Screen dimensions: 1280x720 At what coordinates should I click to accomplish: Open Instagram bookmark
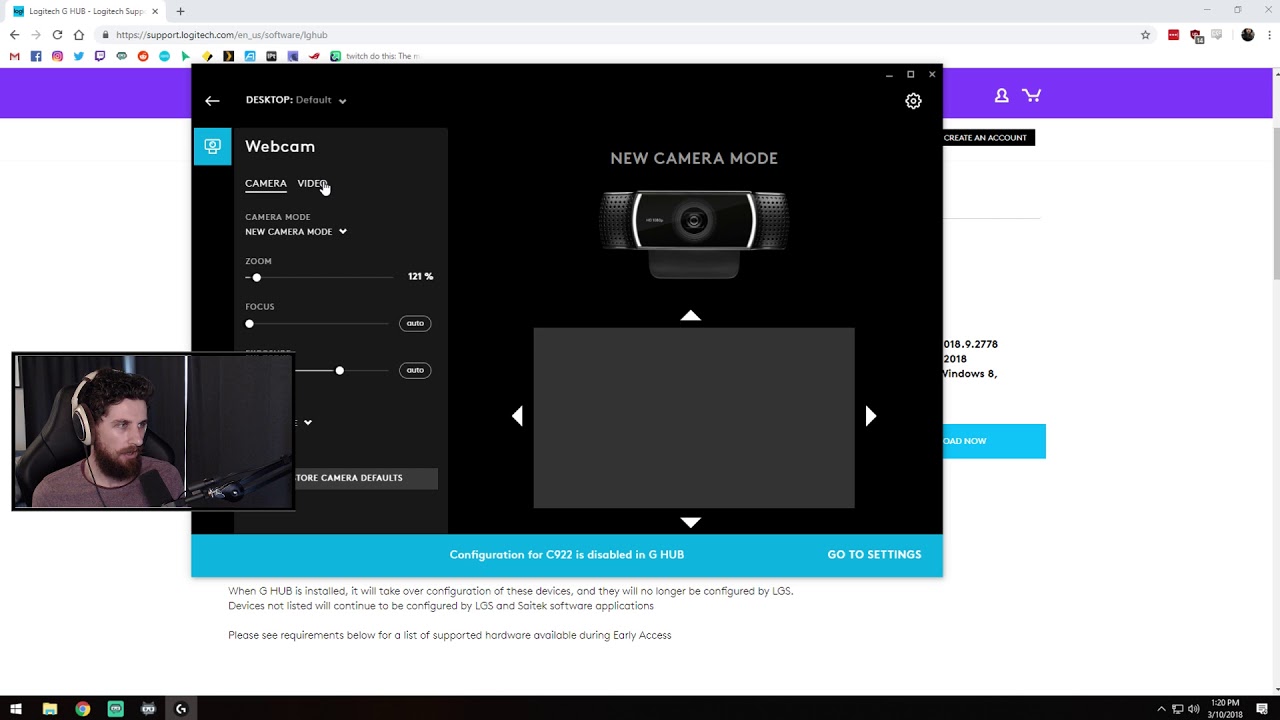[x=57, y=56]
